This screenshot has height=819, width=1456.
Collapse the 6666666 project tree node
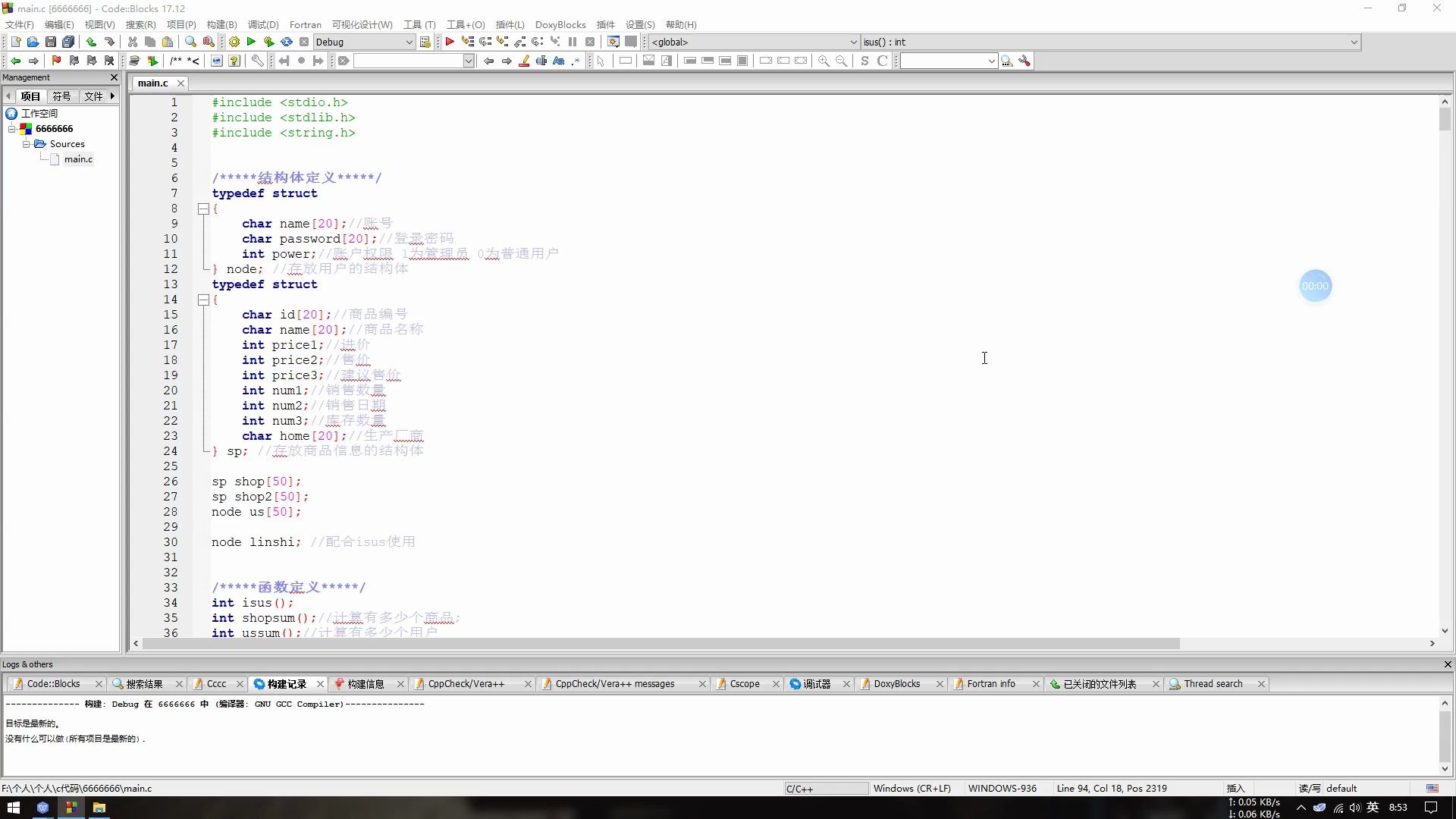tap(12, 129)
